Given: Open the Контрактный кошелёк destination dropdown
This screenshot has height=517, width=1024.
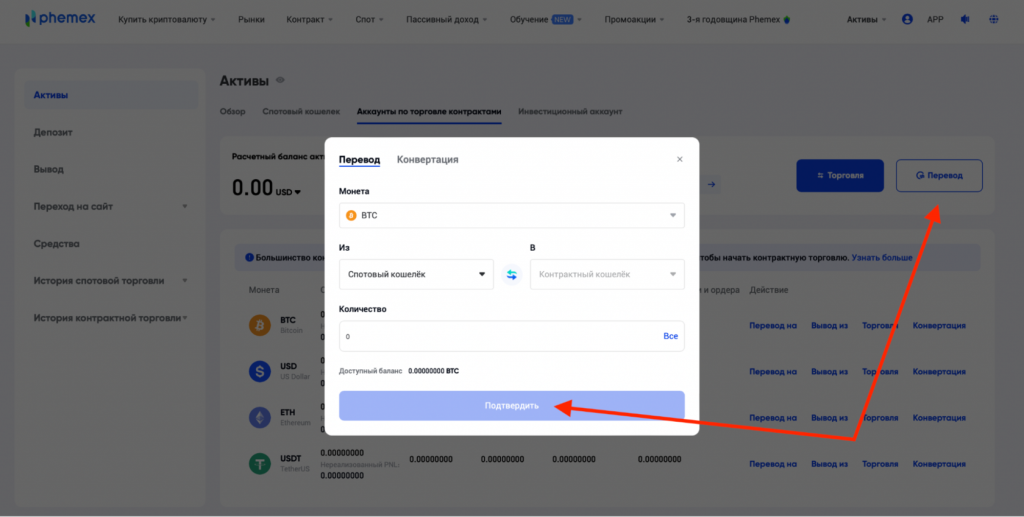Looking at the screenshot, I should [606, 274].
